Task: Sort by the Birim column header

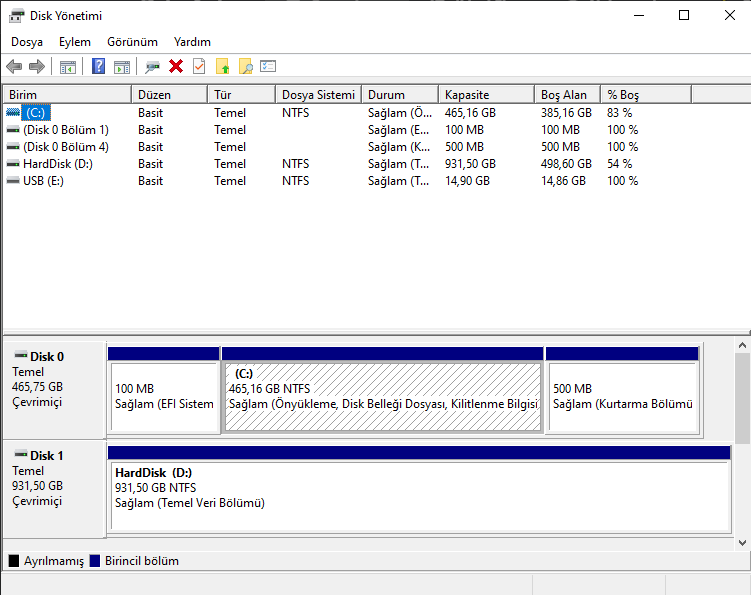Action: click(67, 94)
